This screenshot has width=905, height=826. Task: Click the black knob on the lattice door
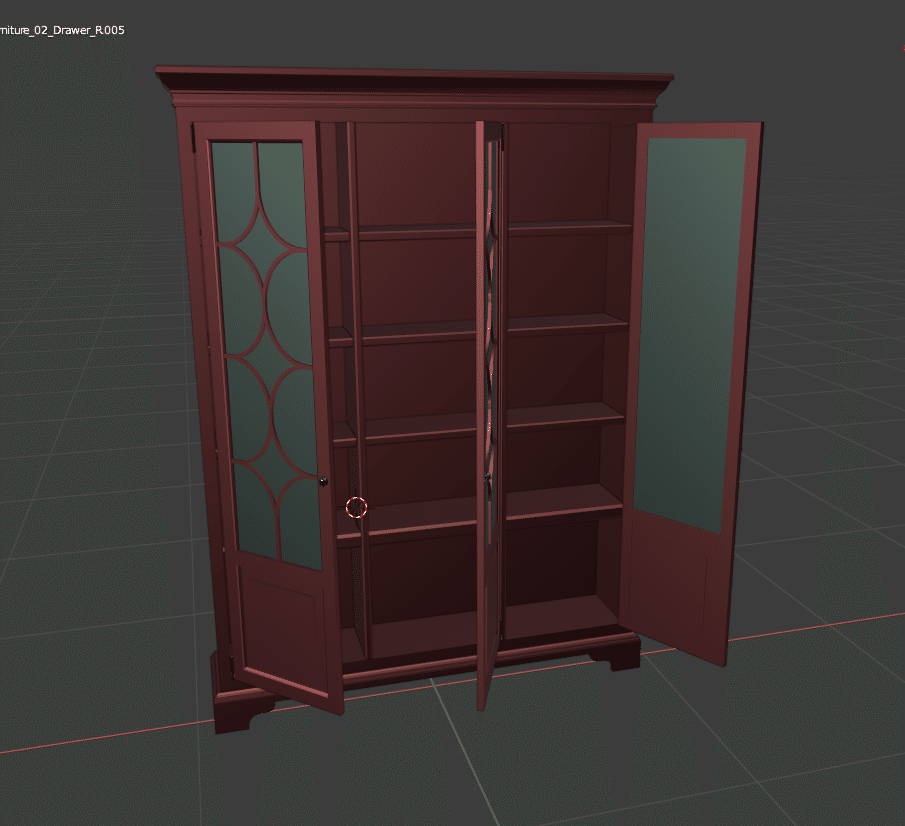[x=323, y=480]
